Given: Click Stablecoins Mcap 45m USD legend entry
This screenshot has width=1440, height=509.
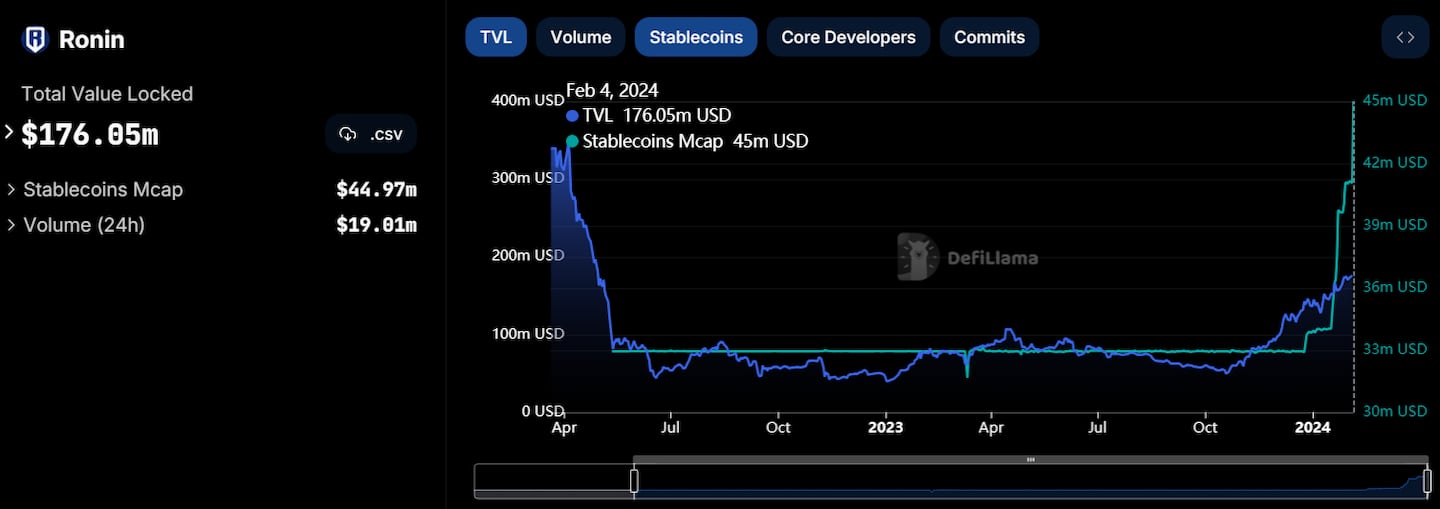Looking at the screenshot, I should click(x=687, y=142).
